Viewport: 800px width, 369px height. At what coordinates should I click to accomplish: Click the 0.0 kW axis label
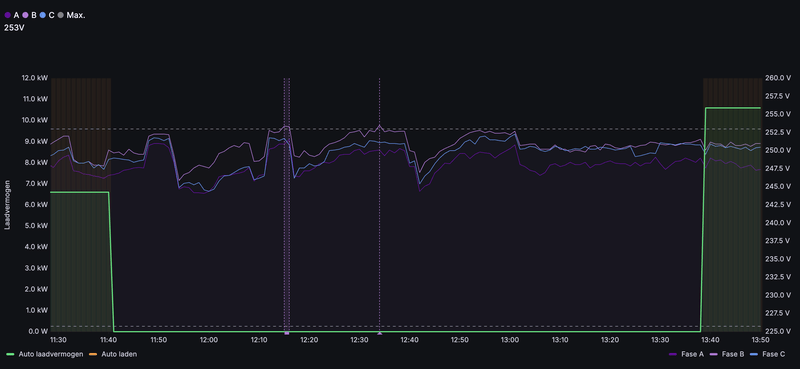[39, 331]
